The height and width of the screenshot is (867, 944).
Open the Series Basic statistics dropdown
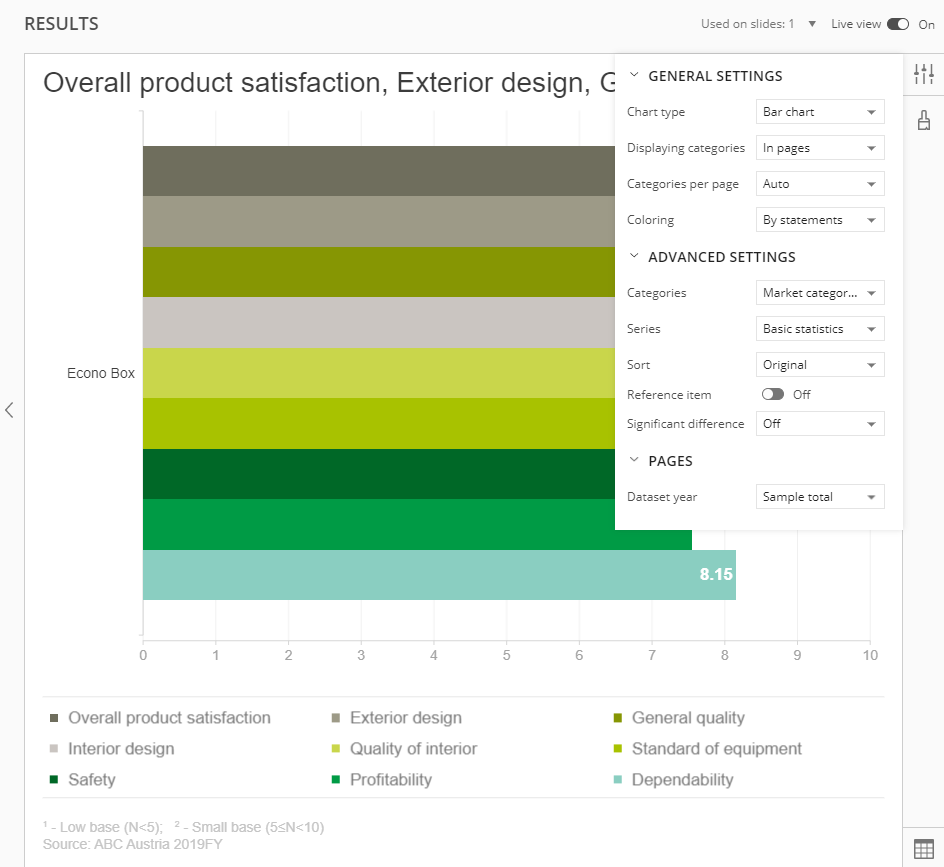pos(820,329)
